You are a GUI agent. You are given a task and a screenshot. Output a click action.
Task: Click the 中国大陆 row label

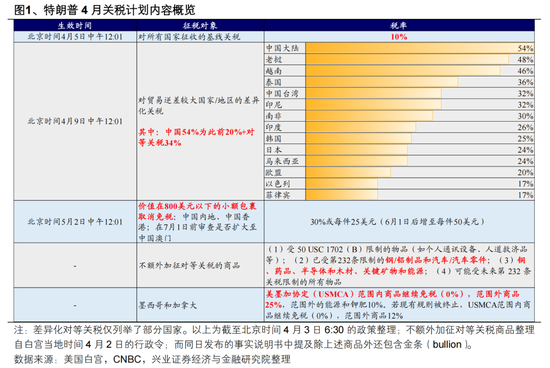click(x=282, y=48)
